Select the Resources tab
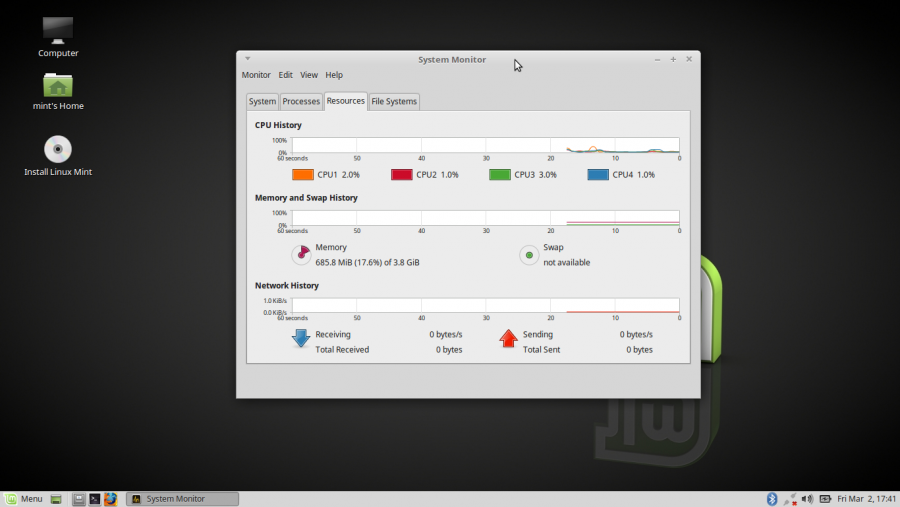Screen dimensions: 900x507 (x=346, y=101)
